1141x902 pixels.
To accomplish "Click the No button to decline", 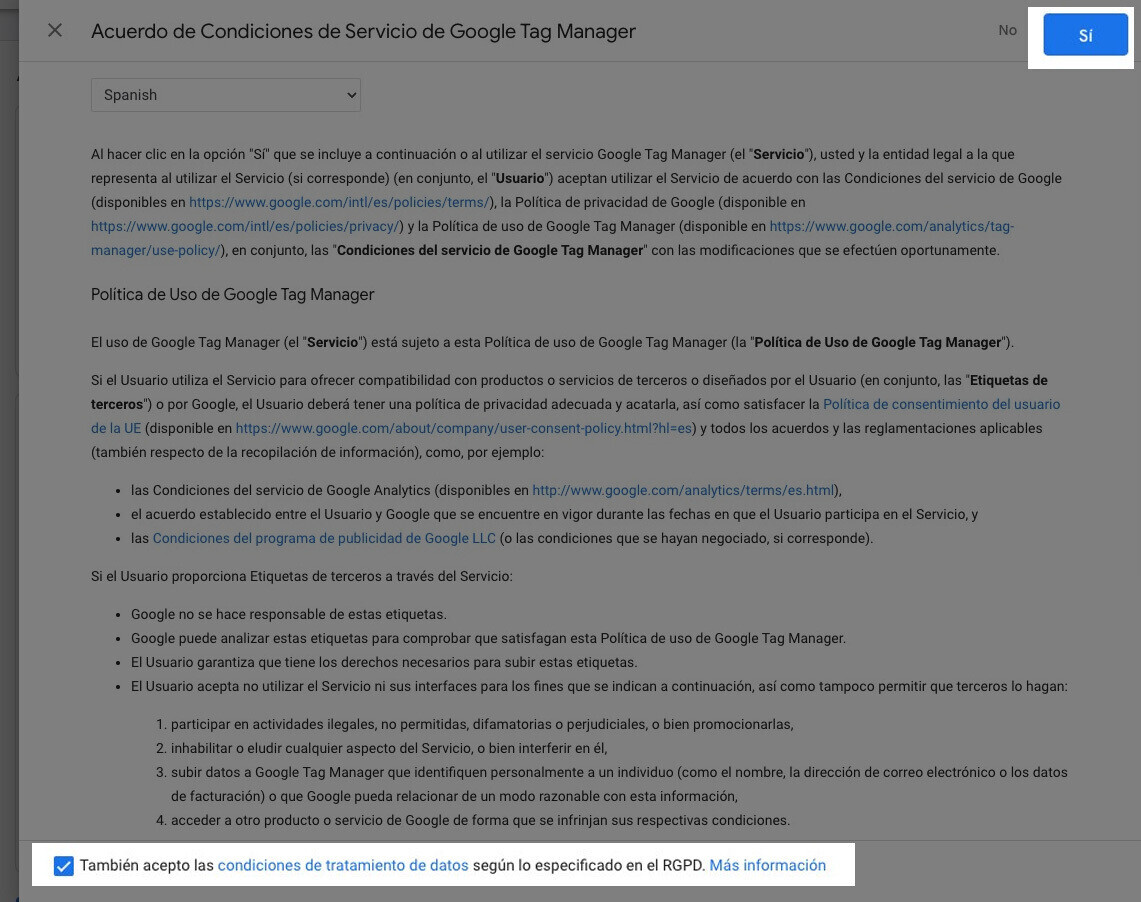I will tap(1008, 30).
